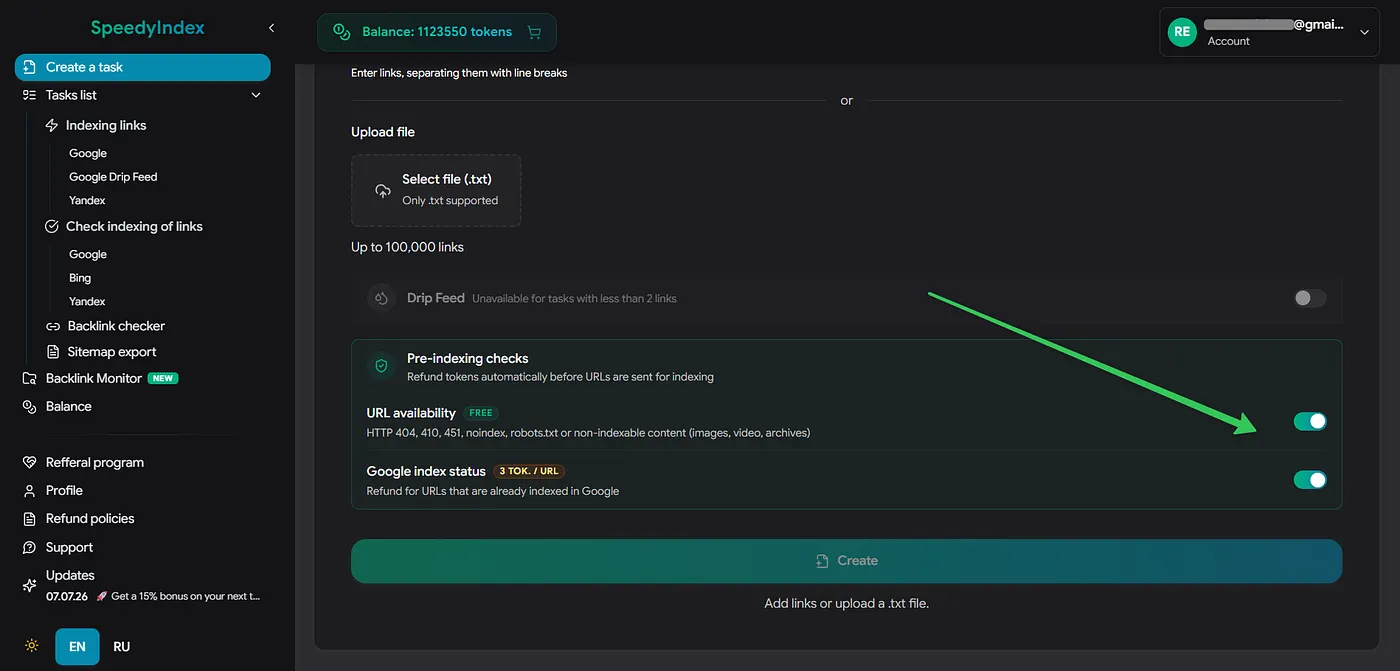Click the Pre-indexing checks shield icon

pyautogui.click(x=381, y=367)
